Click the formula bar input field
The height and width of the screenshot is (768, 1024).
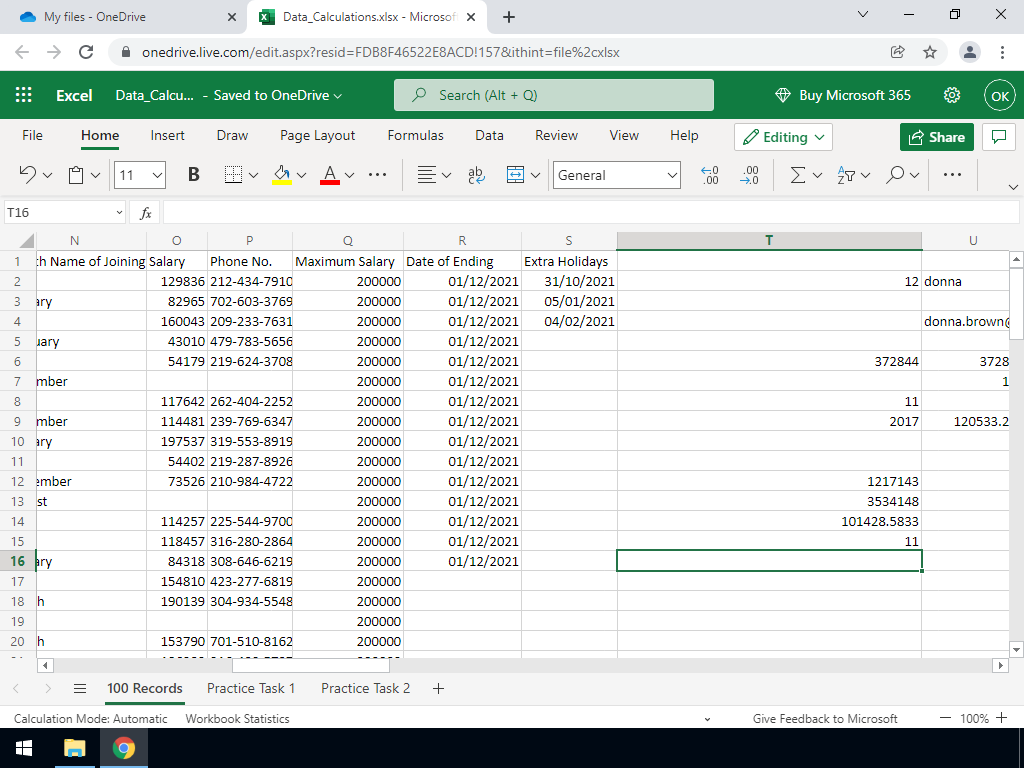tap(590, 212)
